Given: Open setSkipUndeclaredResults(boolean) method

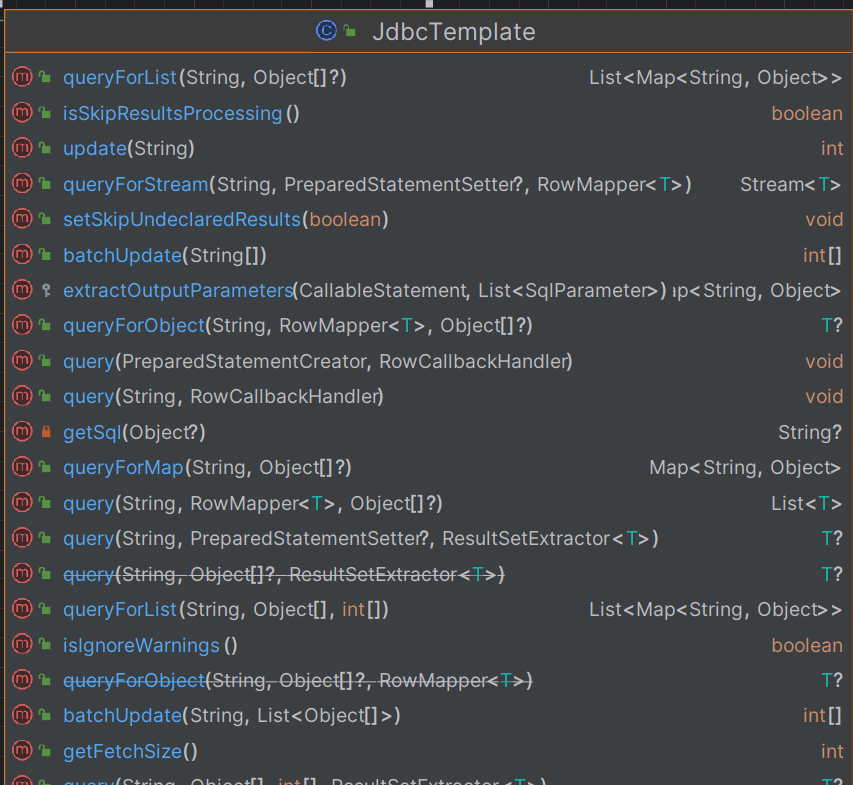Looking at the screenshot, I should click(x=225, y=219).
